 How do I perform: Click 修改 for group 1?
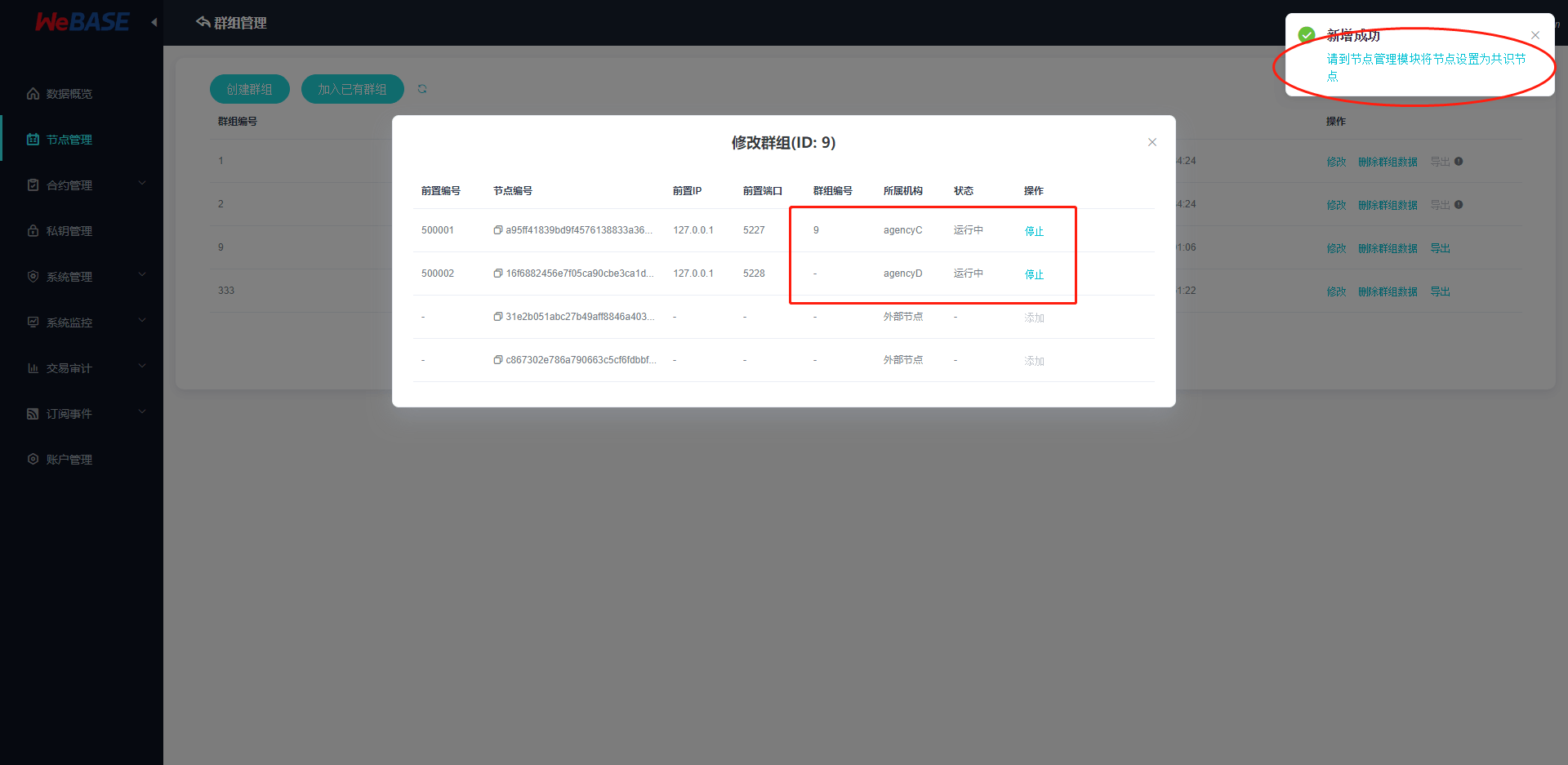click(1336, 162)
